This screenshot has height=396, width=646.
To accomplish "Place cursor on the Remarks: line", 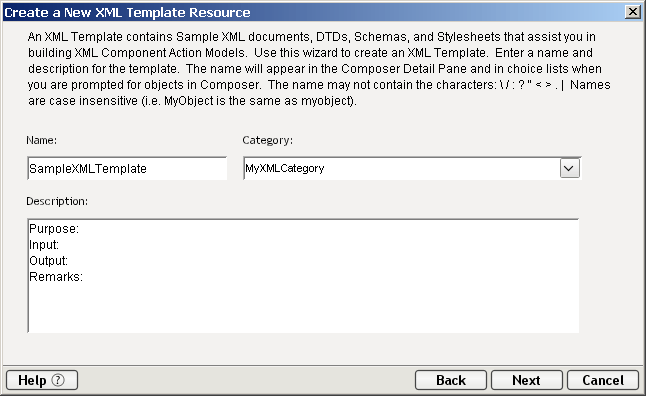I will [x=56, y=276].
